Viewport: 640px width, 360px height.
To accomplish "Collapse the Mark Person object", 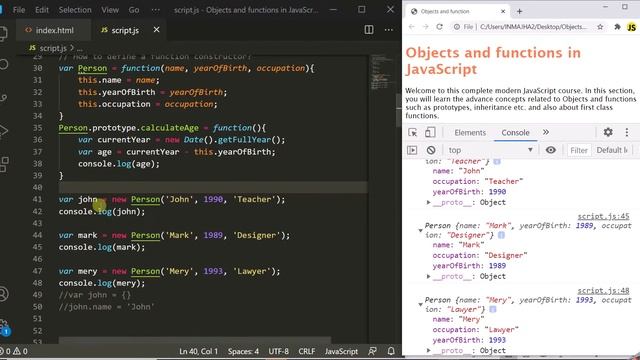I will coord(420,231).
